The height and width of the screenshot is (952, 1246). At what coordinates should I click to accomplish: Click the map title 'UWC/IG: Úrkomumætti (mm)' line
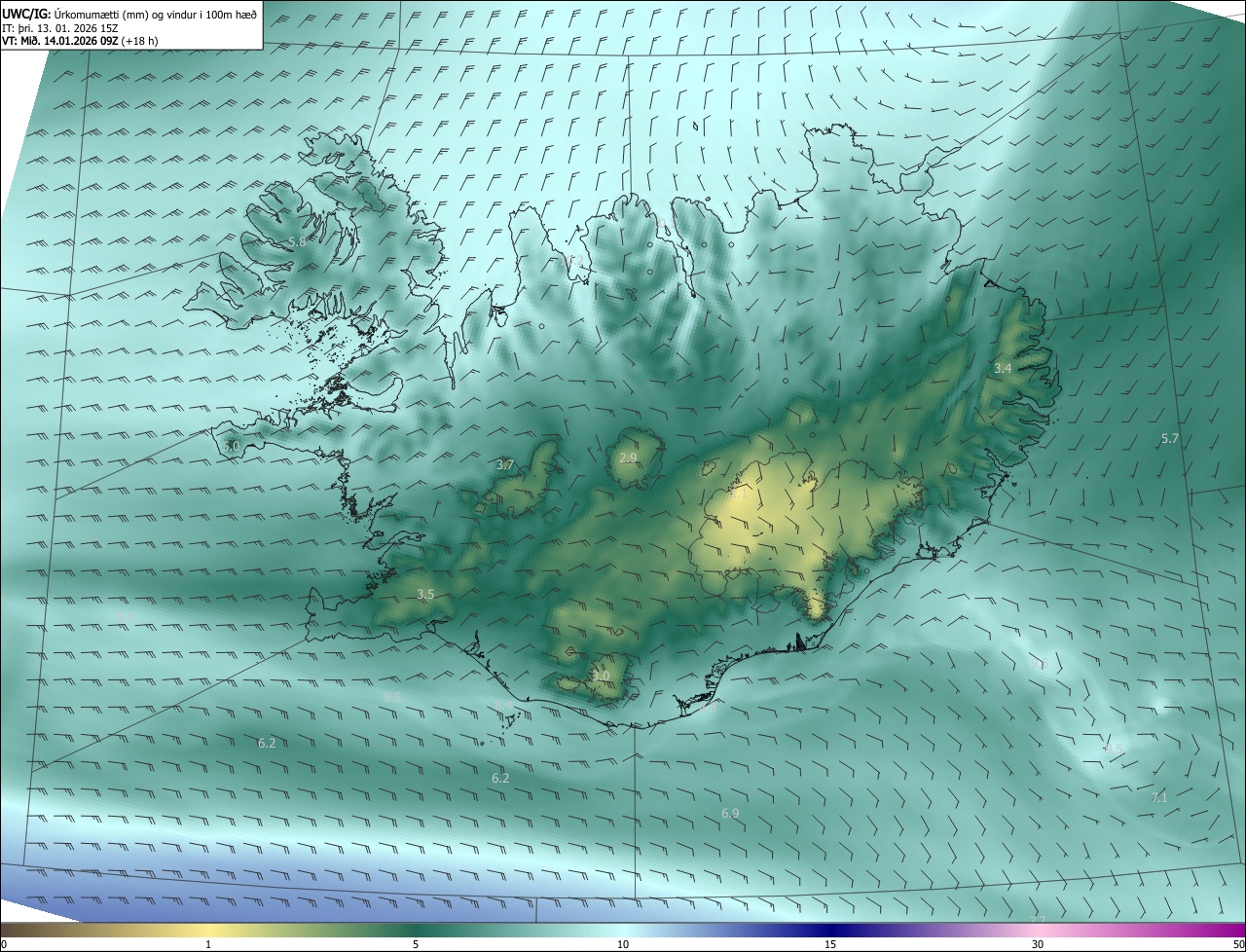[130, 13]
